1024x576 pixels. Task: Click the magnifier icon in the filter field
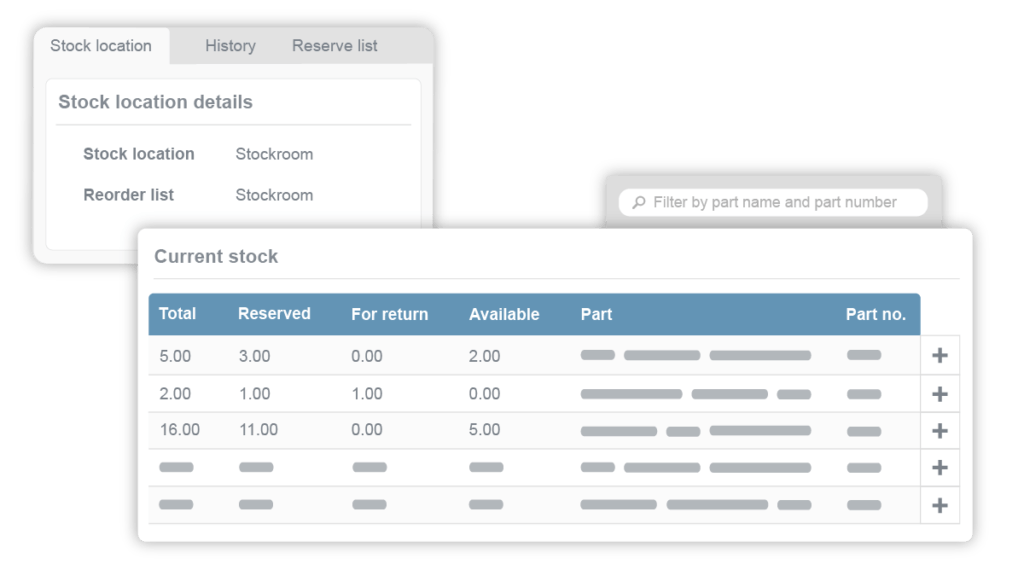click(x=639, y=202)
